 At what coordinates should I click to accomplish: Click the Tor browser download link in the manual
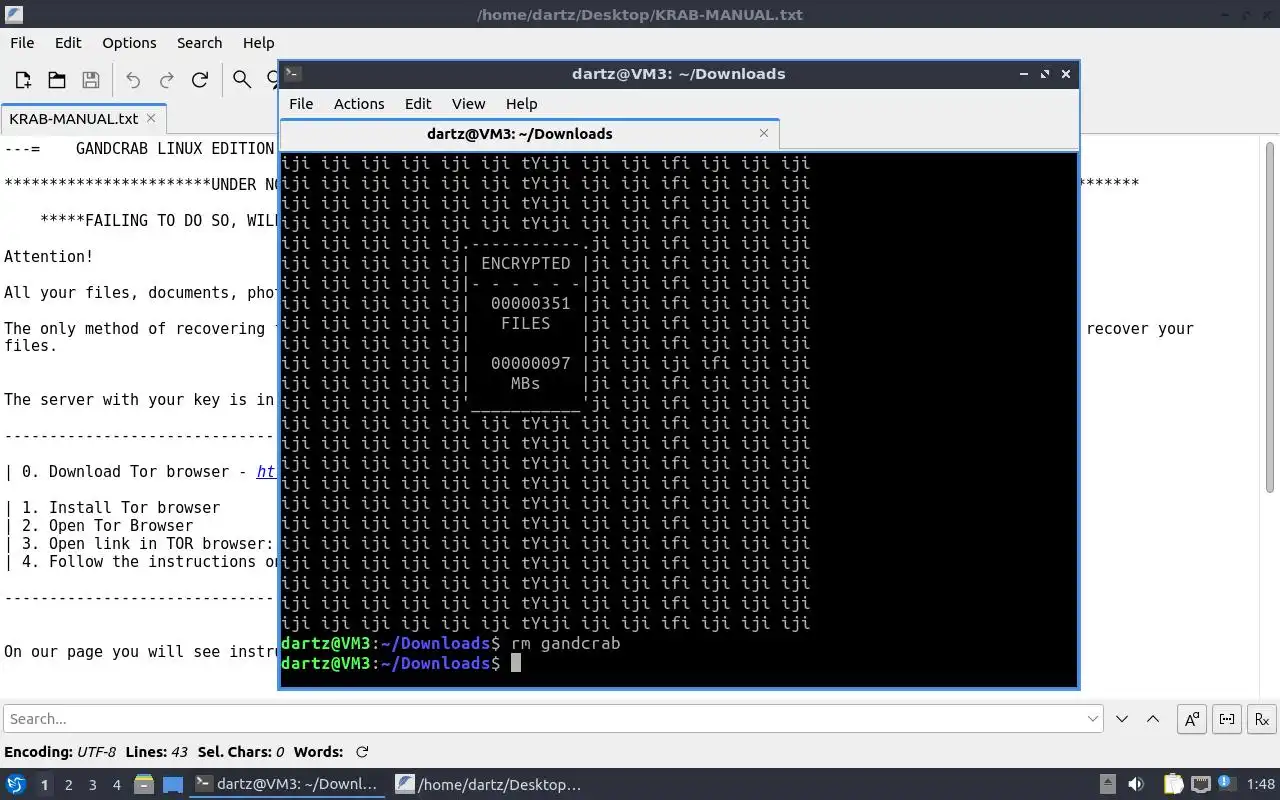tap(266, 472)
